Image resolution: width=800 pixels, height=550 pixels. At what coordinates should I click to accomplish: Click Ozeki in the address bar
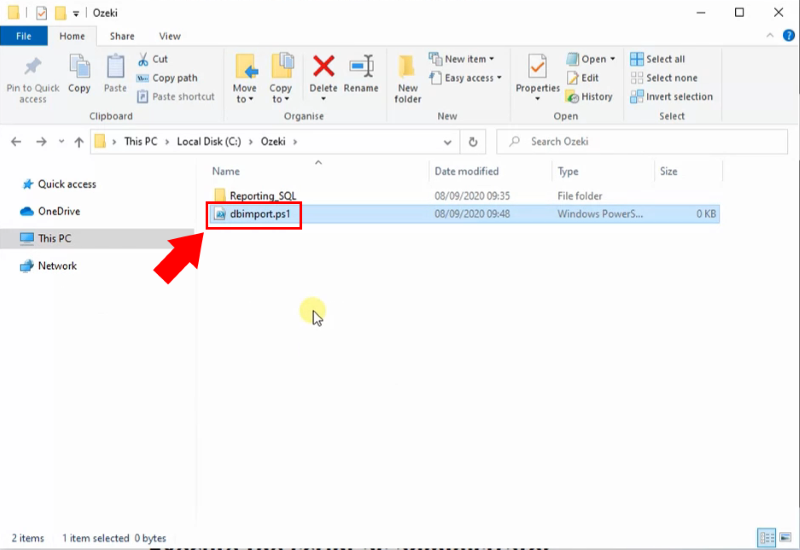tap(273, 141)
